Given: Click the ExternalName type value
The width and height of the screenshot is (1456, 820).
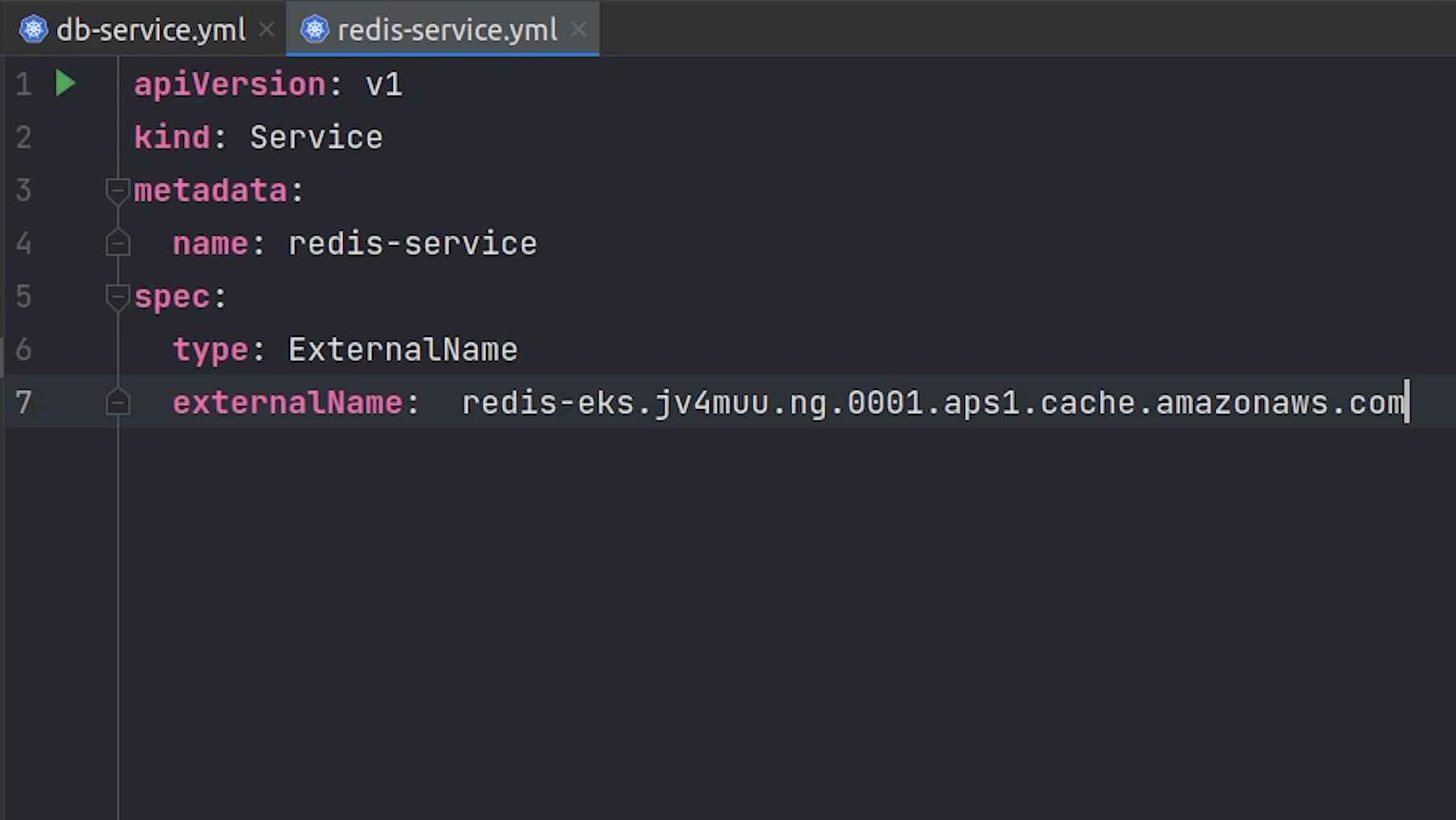Looking at the screenshot, I should point(403,350).
